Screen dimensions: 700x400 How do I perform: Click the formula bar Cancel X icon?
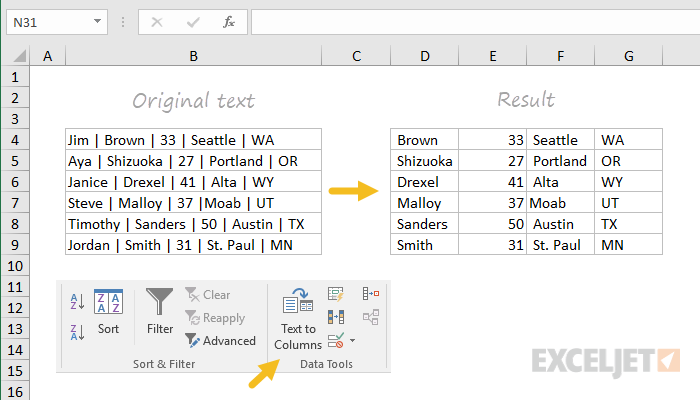coord(157,22)
